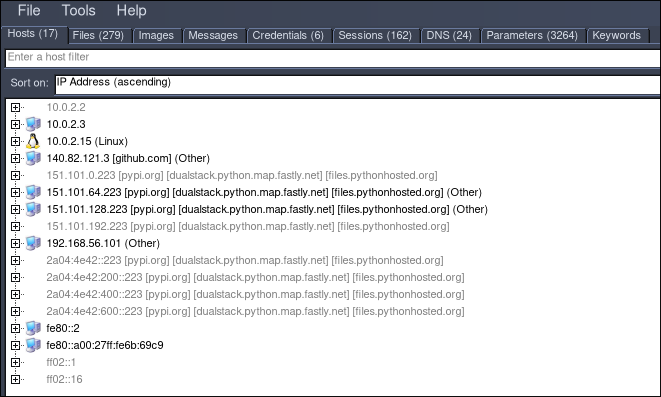Expand the 2a04:4e42::223 host node

(15, 260)
